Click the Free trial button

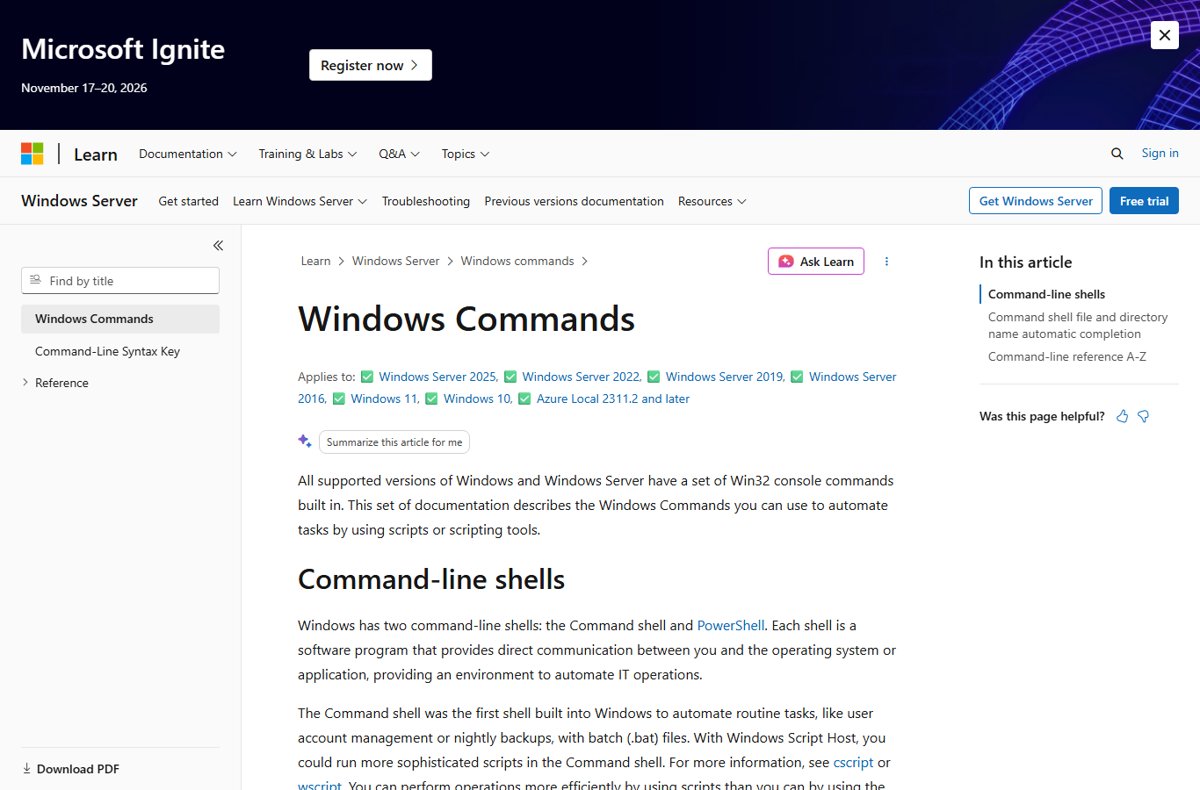point(1144,201)
